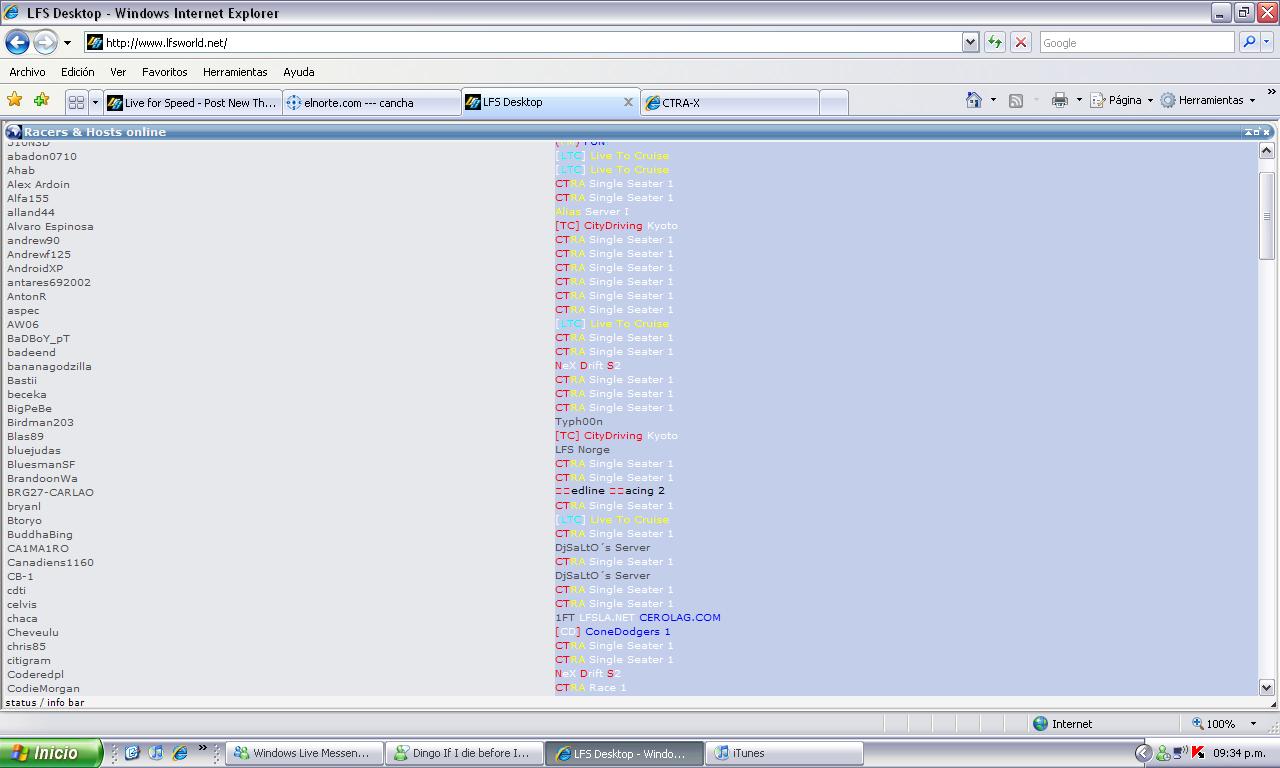Open the tab list dropdown beside Quick Tabs
Viewport: 1280px width, 768px height.
point(95,102)
